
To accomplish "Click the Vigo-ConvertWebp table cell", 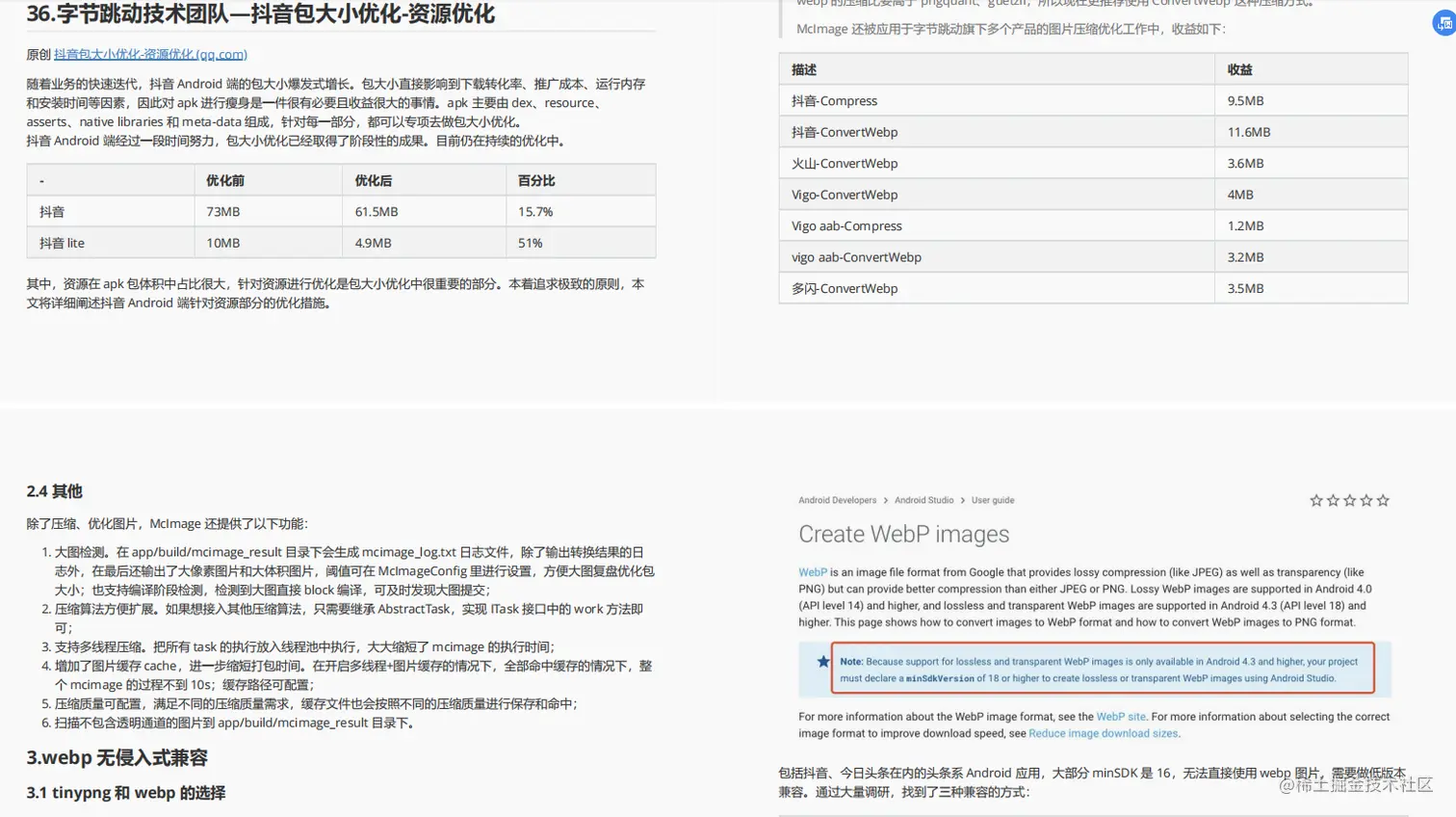I will (x=997, y=195).
